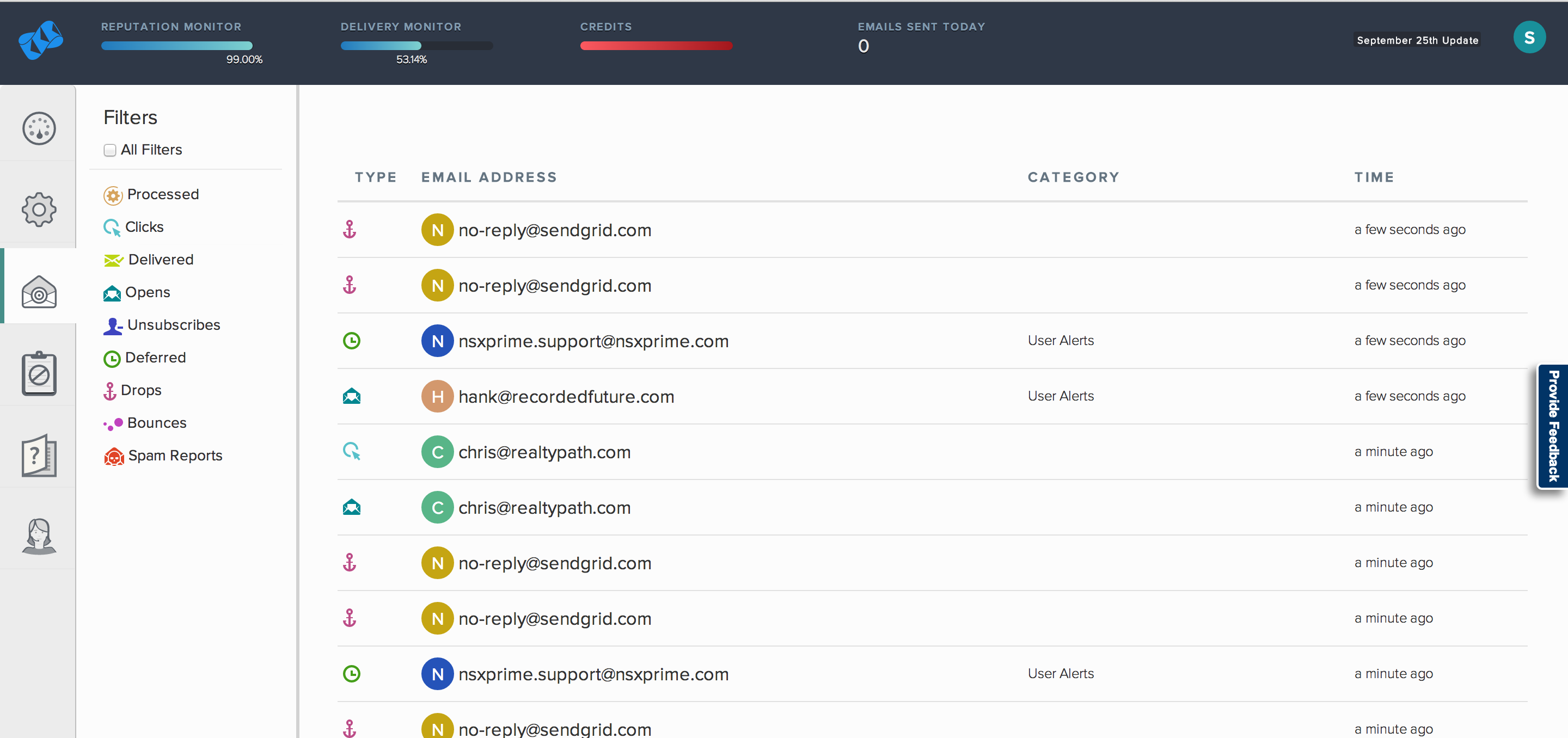Click the Credits red bar
This screenshot has height=738, width=1568.
point(656,46)
